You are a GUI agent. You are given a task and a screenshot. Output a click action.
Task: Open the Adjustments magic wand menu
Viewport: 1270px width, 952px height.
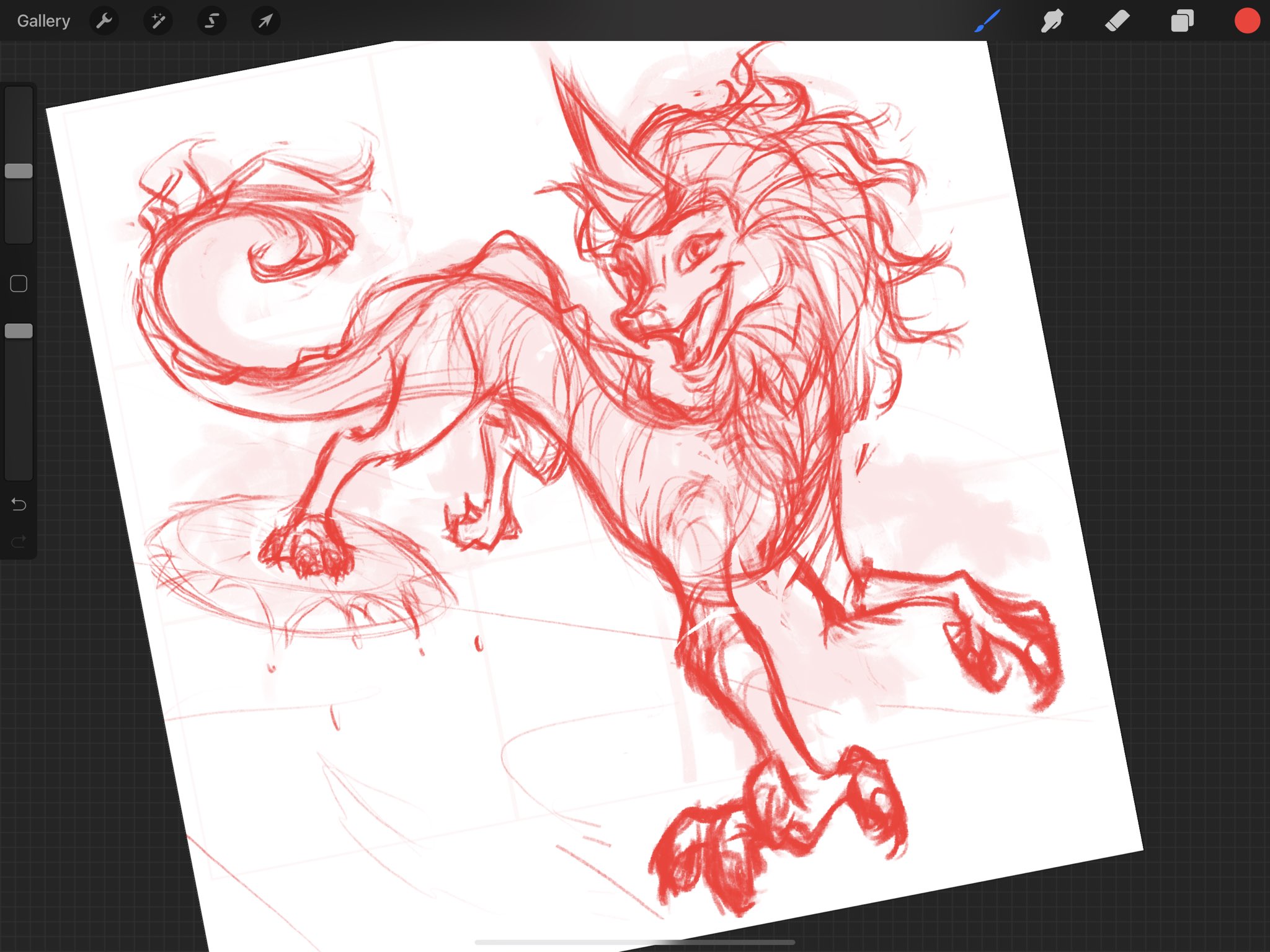(158, 21)
